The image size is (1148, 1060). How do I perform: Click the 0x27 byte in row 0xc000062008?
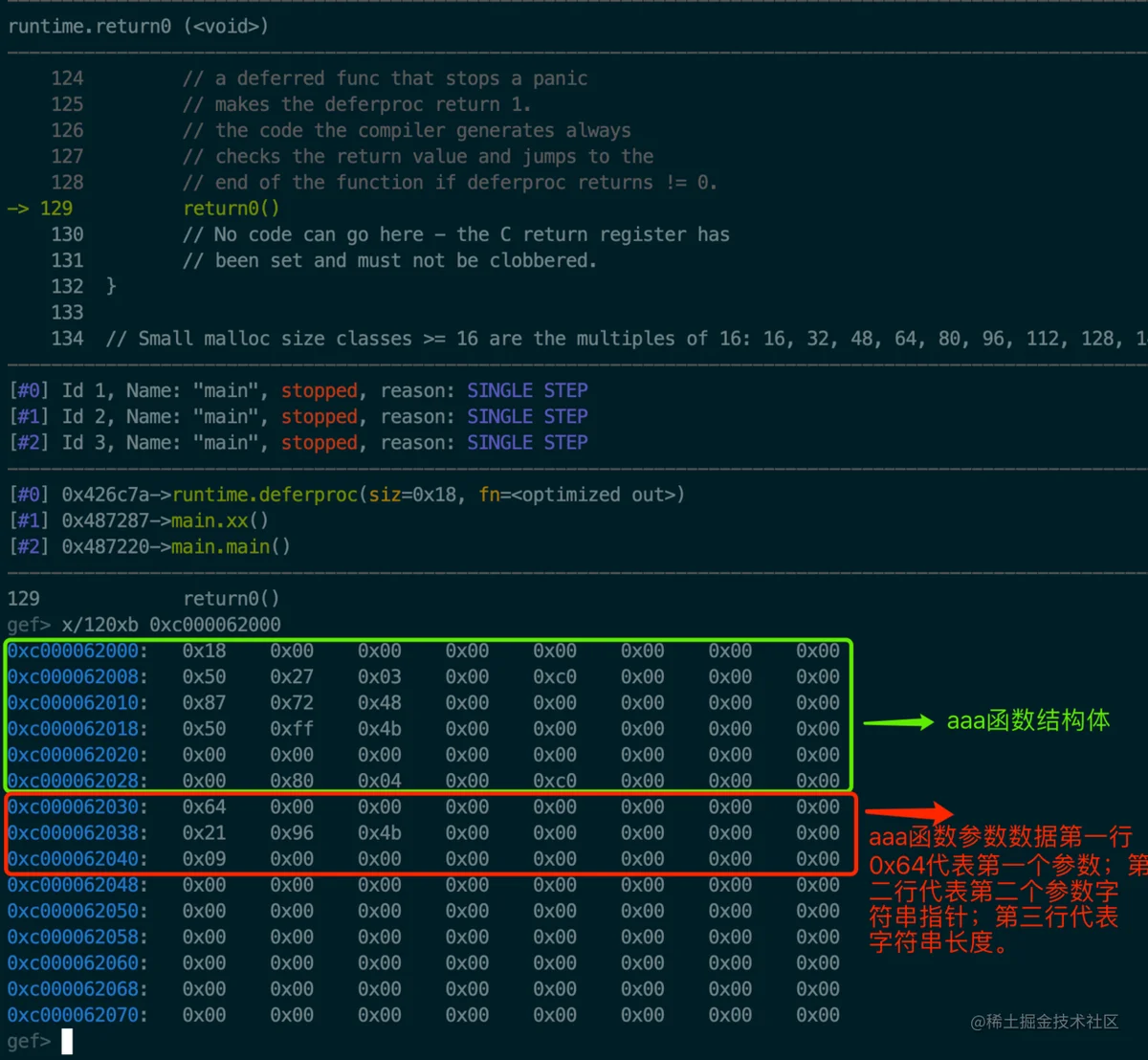292,677
